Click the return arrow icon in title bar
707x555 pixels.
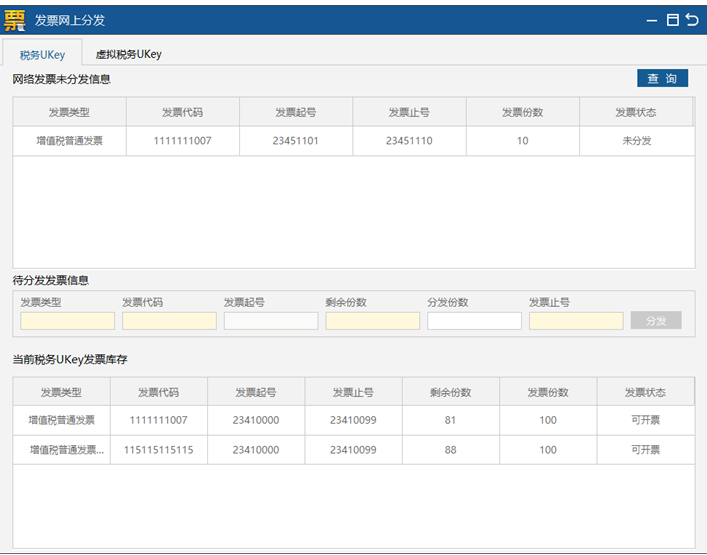click(692, 20)
